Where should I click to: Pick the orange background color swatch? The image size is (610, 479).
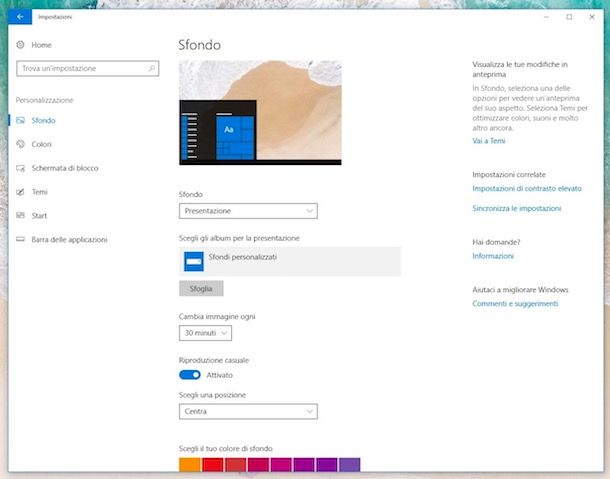click(190, 465)
